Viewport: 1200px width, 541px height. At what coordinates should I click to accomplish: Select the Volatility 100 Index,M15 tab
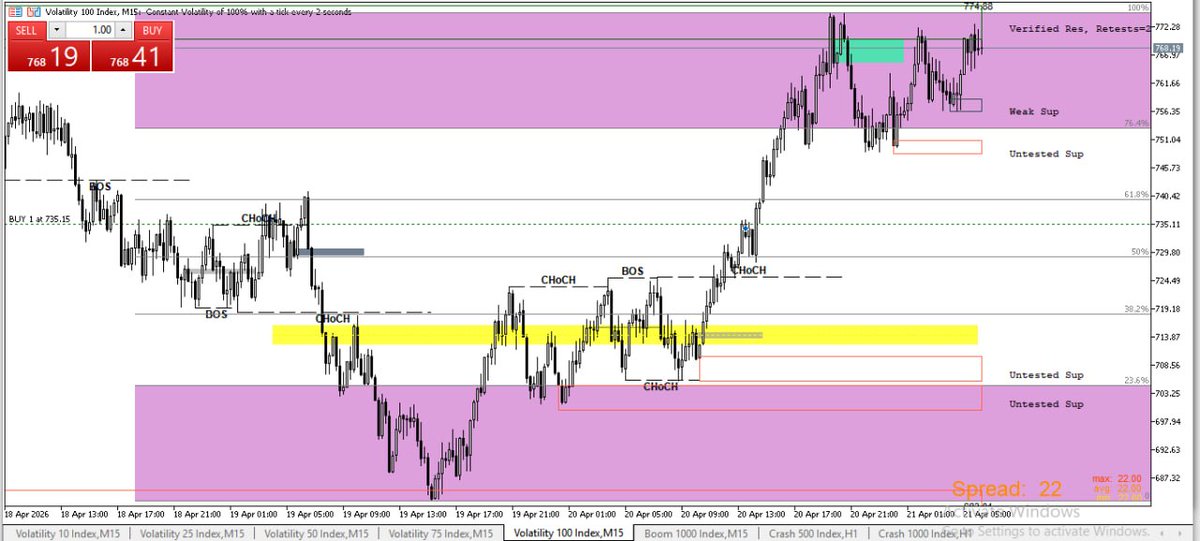click(569, 533)
